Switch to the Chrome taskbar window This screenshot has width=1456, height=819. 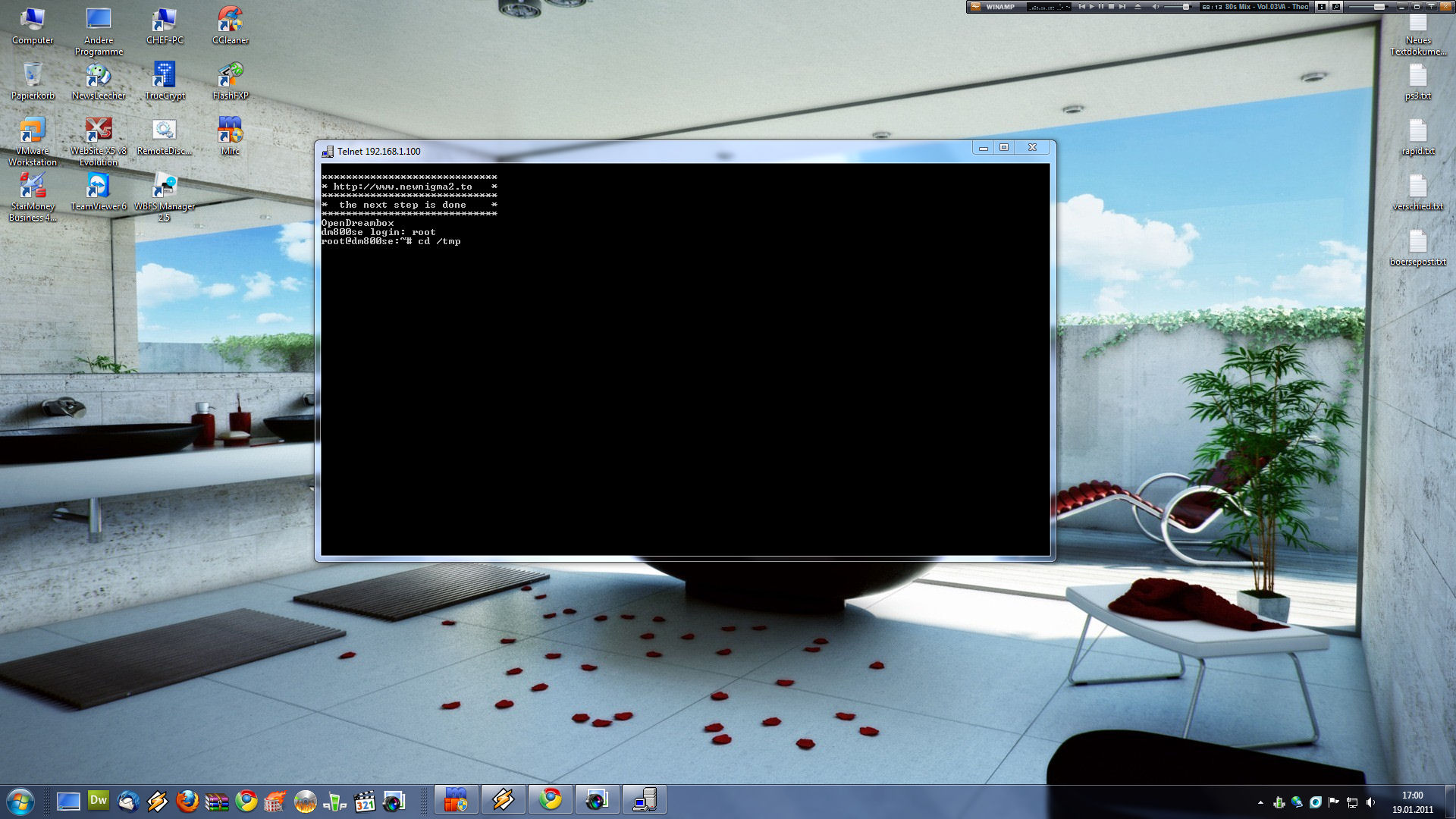coord(551,799)
